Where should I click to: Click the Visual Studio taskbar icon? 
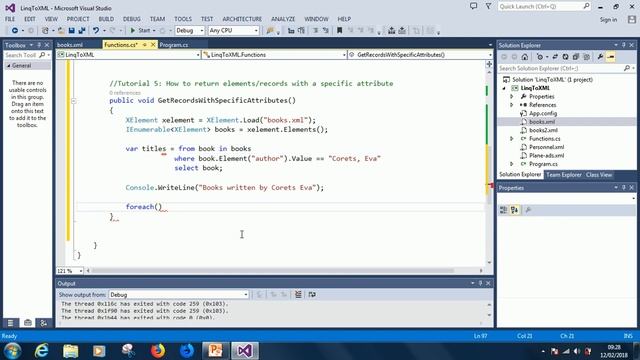244,351
